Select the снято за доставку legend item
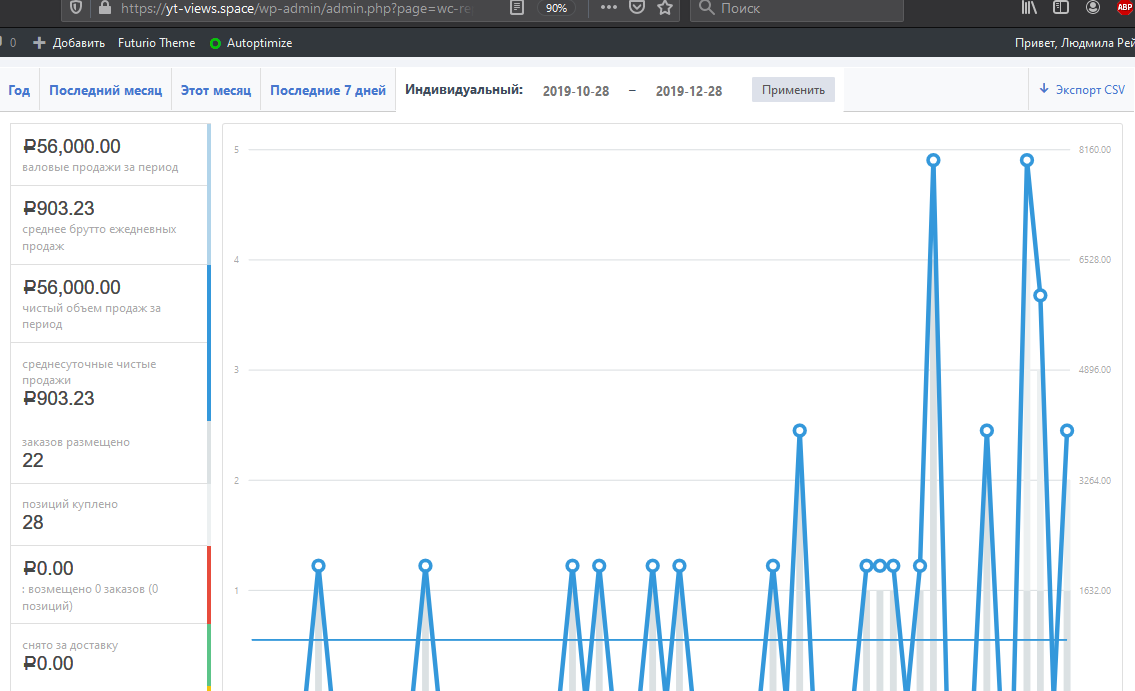Viewport: 1135px width, 691px height. (111, 655)
